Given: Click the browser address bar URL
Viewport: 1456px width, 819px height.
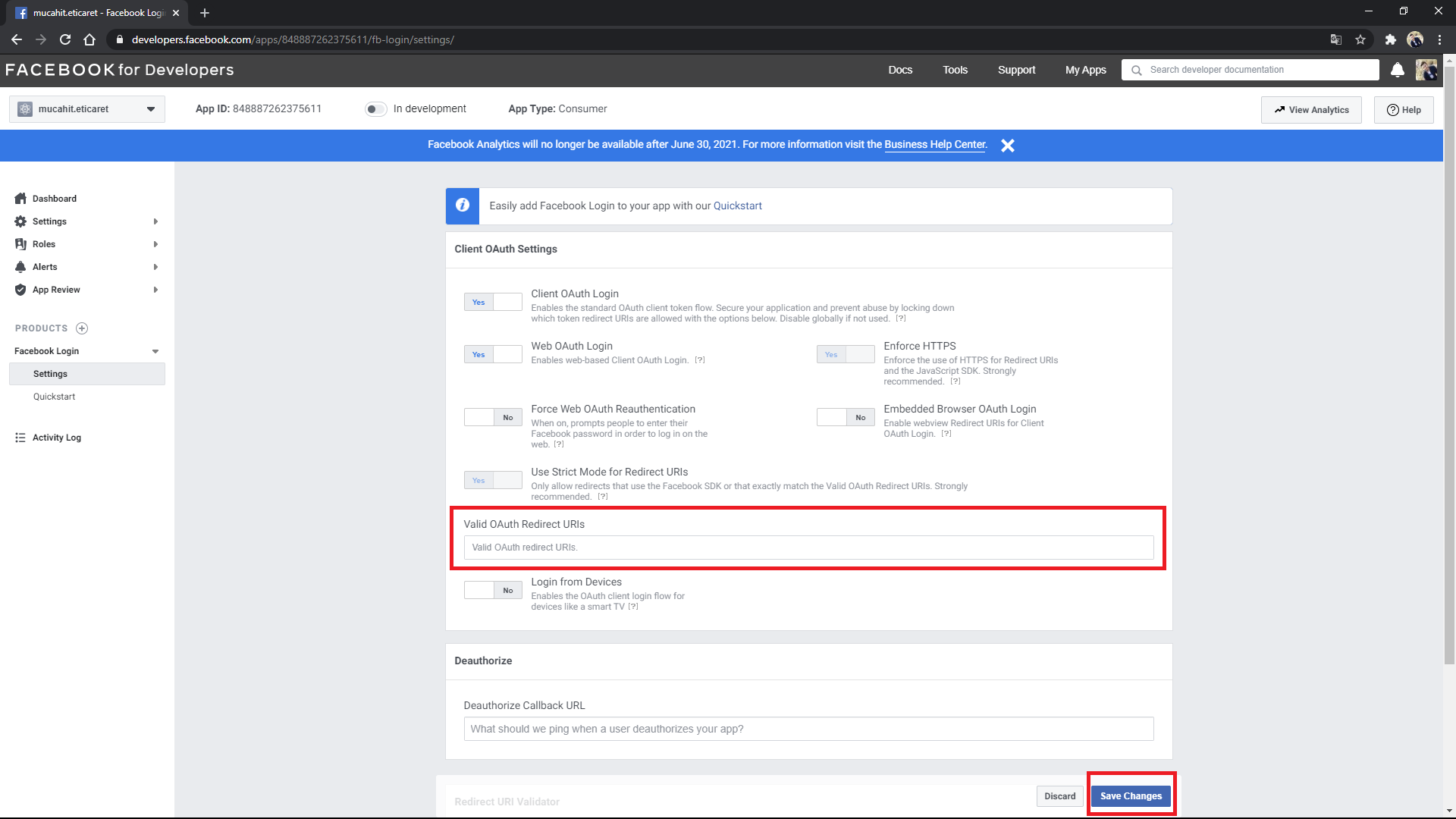Looking at the screenshot, I should tap(293, 39).
